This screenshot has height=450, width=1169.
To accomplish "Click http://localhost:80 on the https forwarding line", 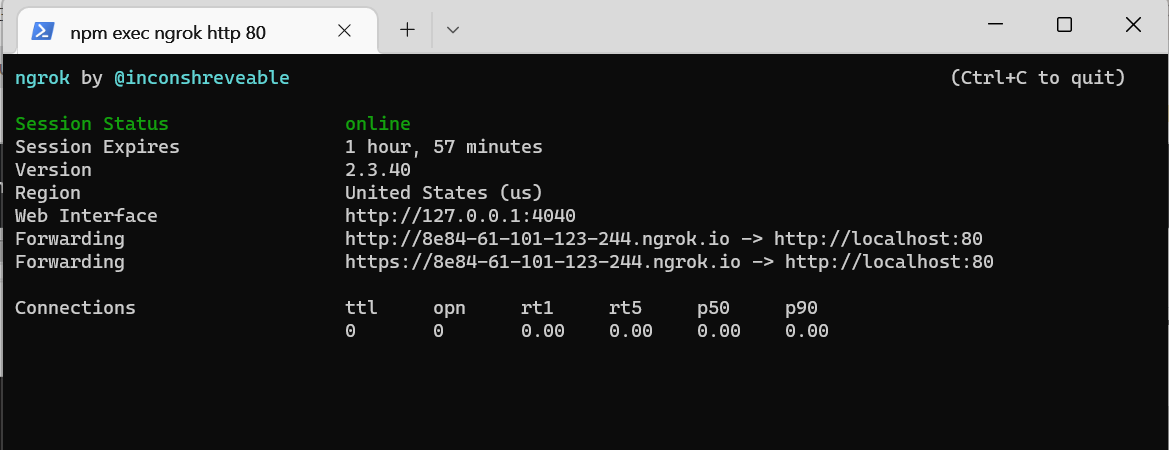I will pos(889,262).
